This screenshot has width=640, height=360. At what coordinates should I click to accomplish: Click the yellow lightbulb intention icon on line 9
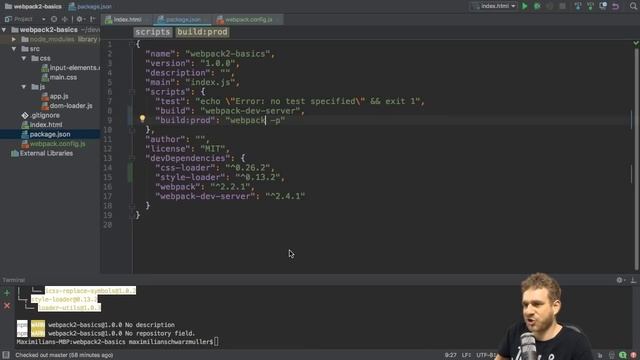(142, 119)
